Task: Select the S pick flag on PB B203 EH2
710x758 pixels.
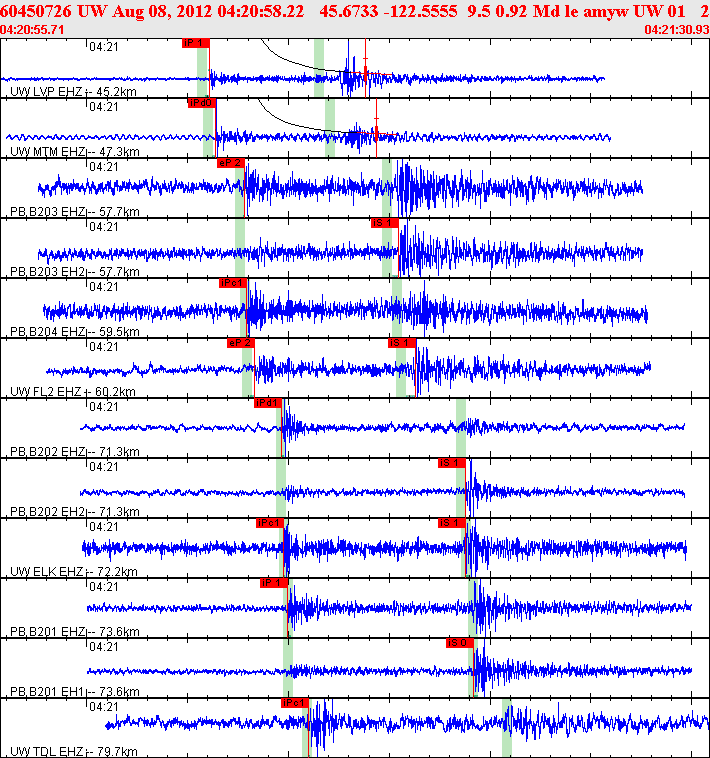Action: (385, 223)
